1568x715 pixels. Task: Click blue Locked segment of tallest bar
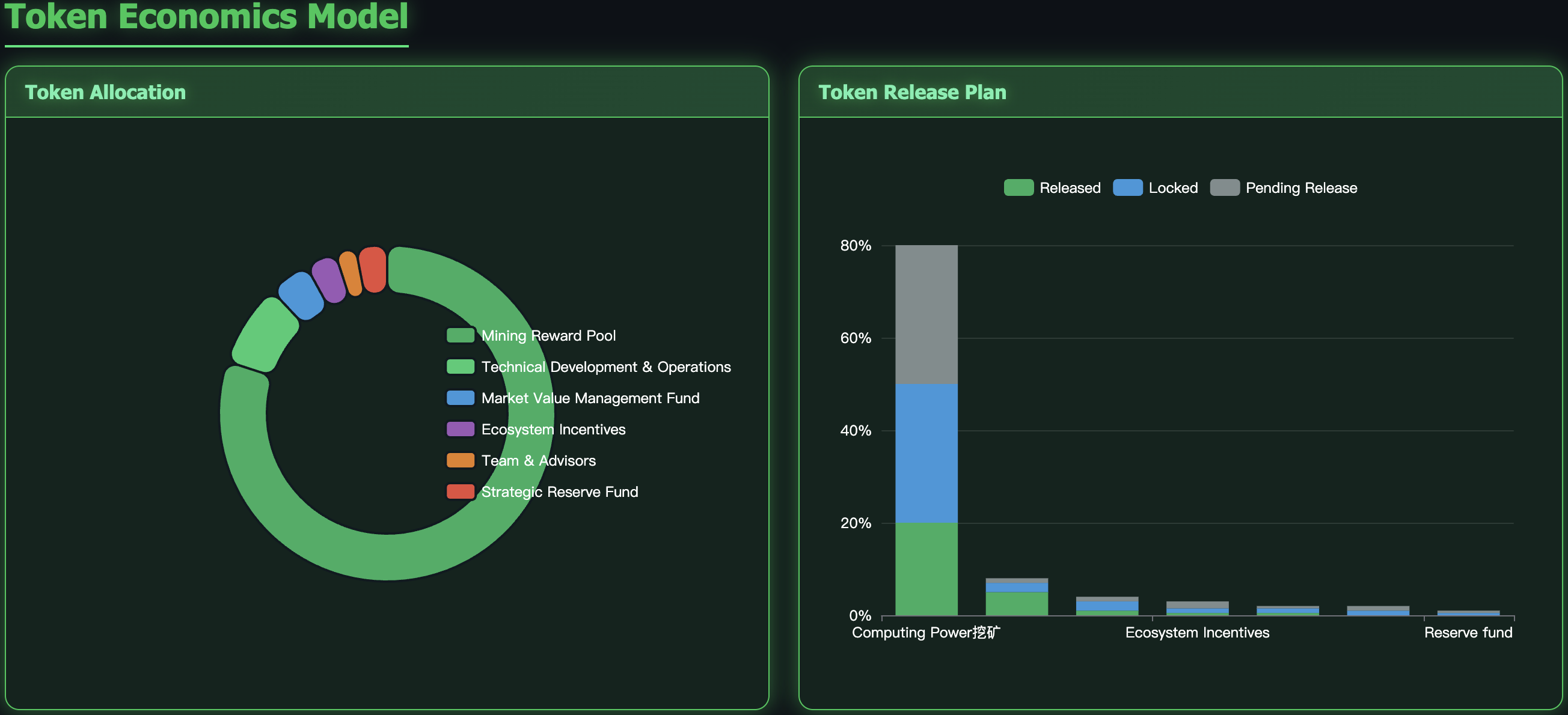926,454
